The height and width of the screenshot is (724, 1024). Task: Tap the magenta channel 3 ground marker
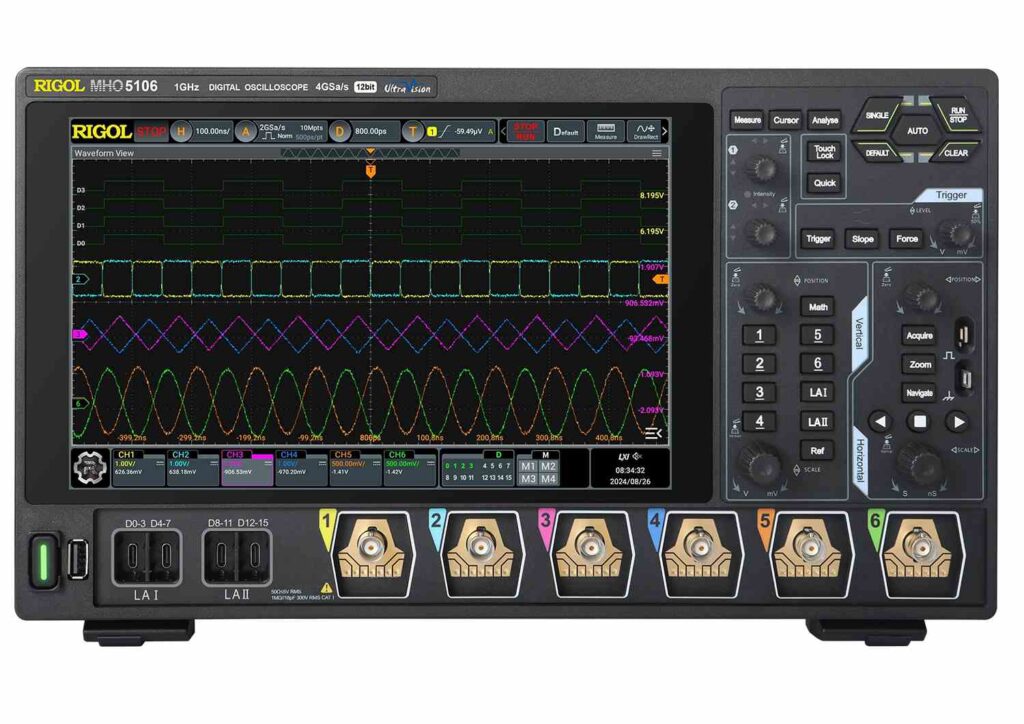79,334
